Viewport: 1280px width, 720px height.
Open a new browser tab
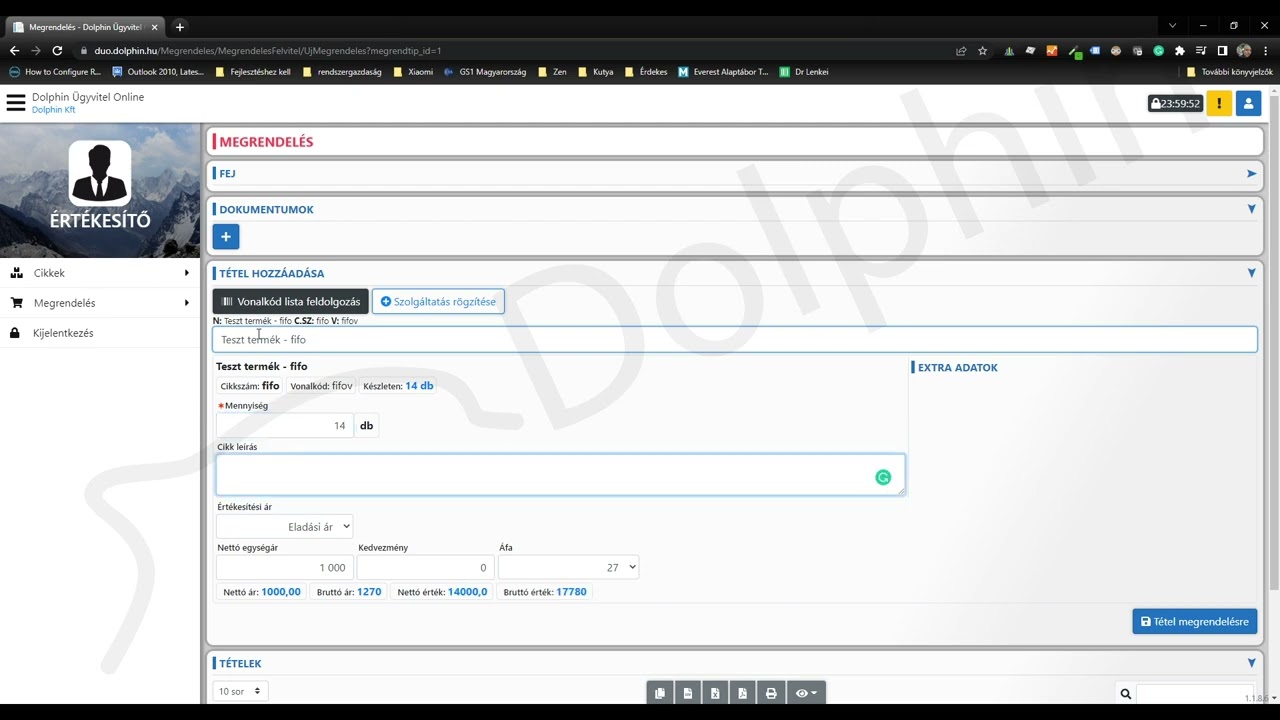(180, 27)
